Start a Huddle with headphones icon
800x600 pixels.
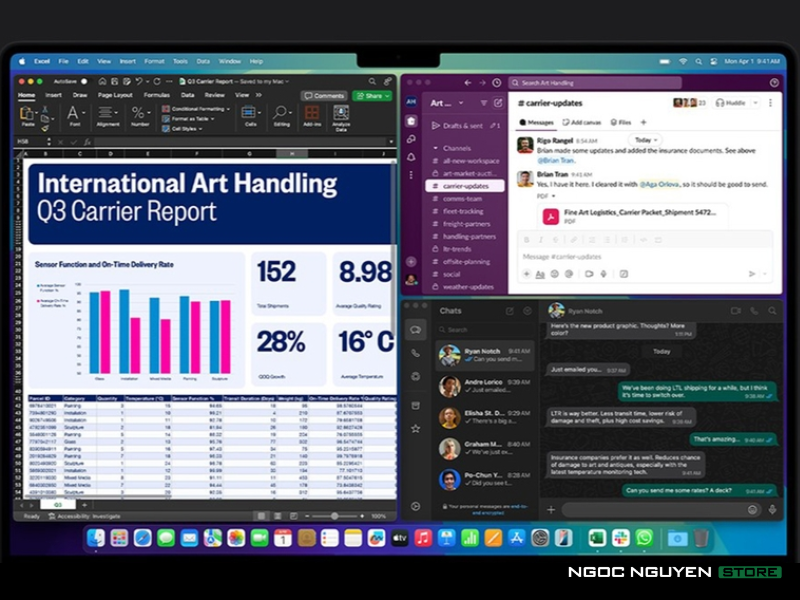(738, 102)
